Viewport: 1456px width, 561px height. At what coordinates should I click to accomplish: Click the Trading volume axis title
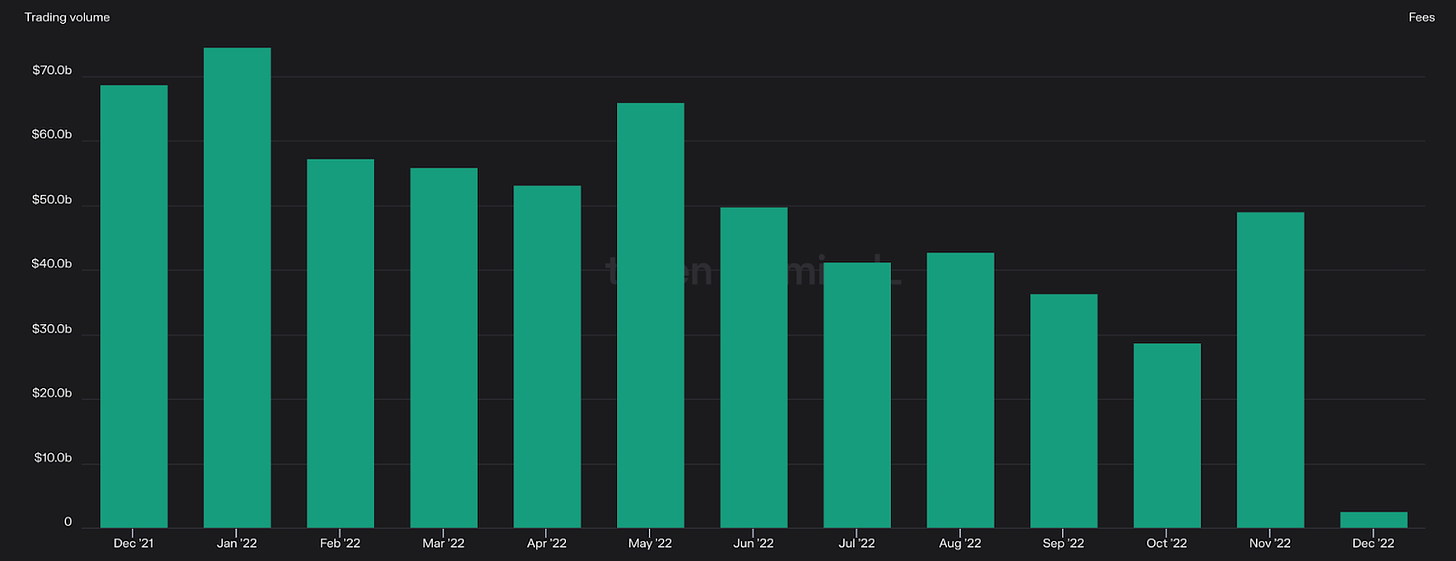coord(67,18)
